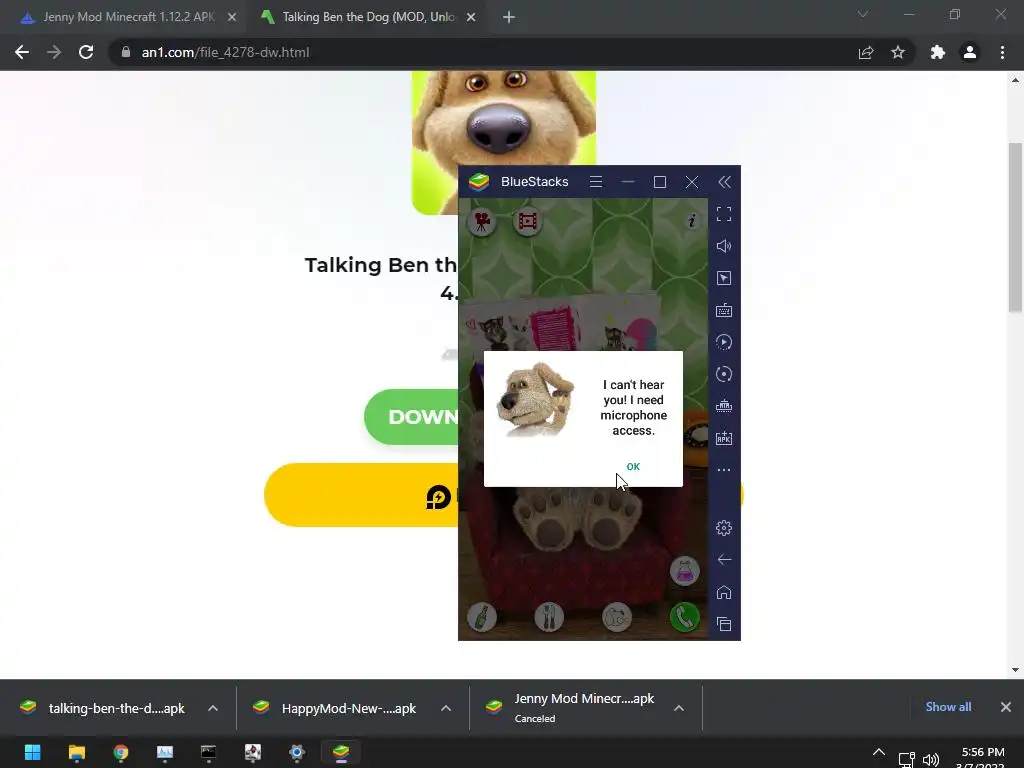This screenshot has width=1024, height=768.
Task: Open Chrome from taskbar
Action: coord(121,752)
